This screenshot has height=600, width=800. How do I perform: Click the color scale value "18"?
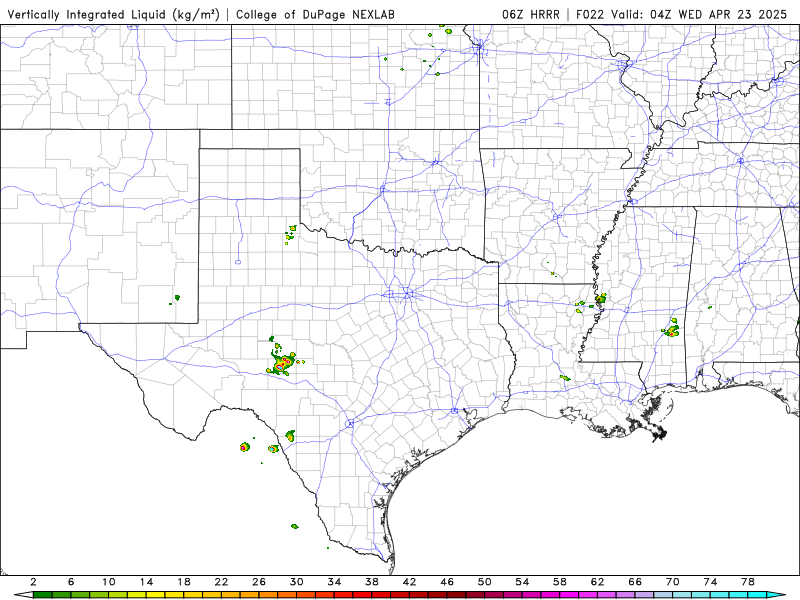click(x=184, y=582)
